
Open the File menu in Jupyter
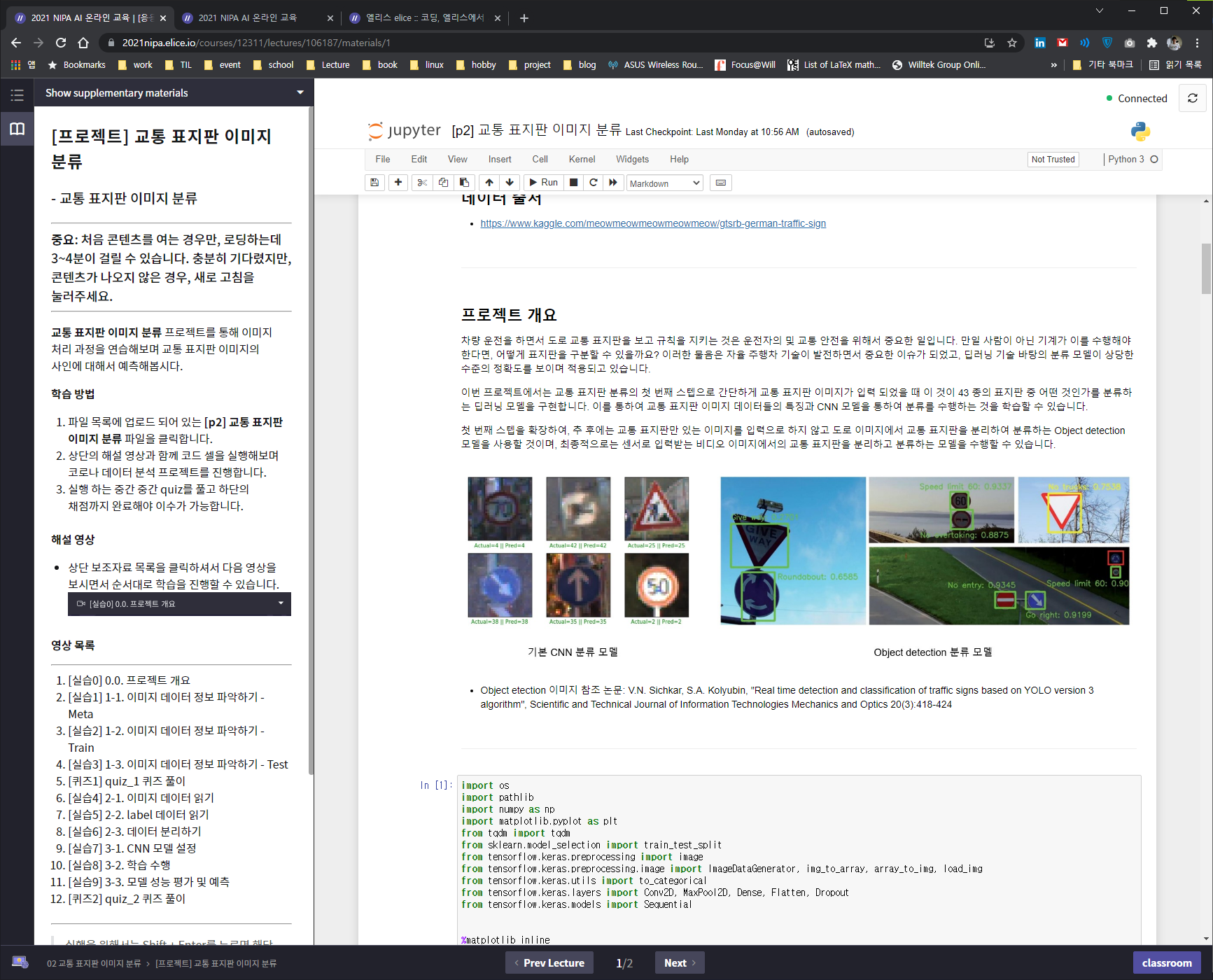pyautogui.click(x=383, y=160)
